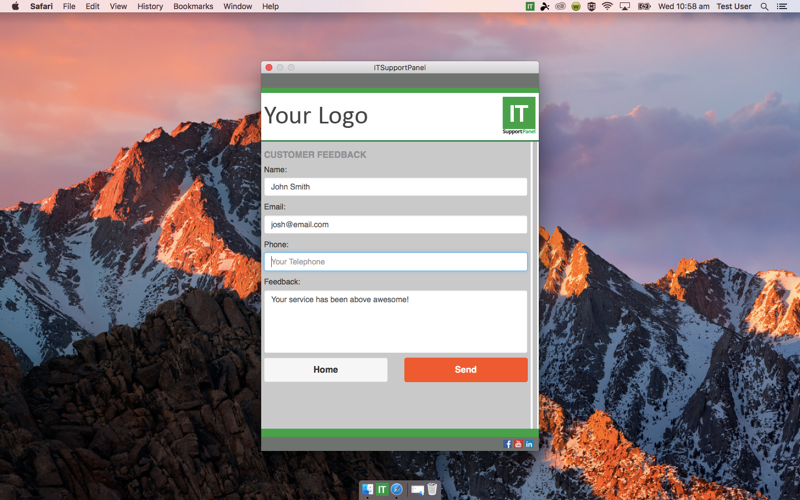Image resolution: width=800 pixels, height=500 pixels.
Task: Open Notification Center list icon
Action: point(782,6)
